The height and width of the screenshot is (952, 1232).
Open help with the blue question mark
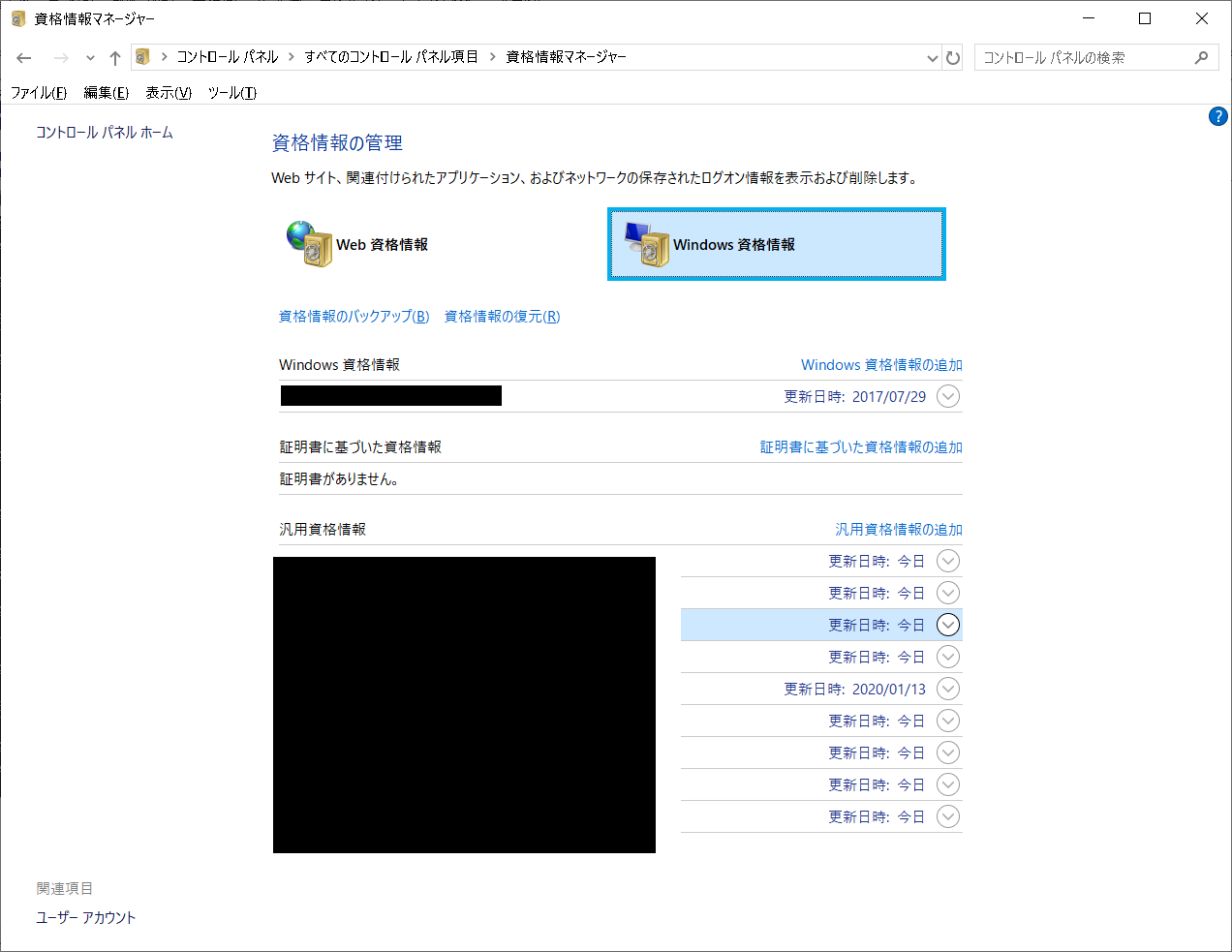(x=1218, y=116)
